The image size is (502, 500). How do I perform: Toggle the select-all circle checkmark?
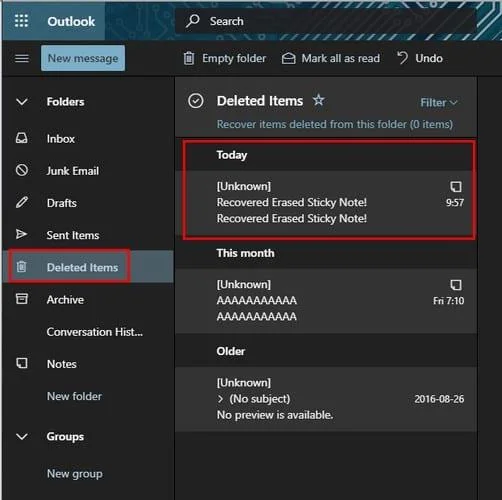pos(196,101)
